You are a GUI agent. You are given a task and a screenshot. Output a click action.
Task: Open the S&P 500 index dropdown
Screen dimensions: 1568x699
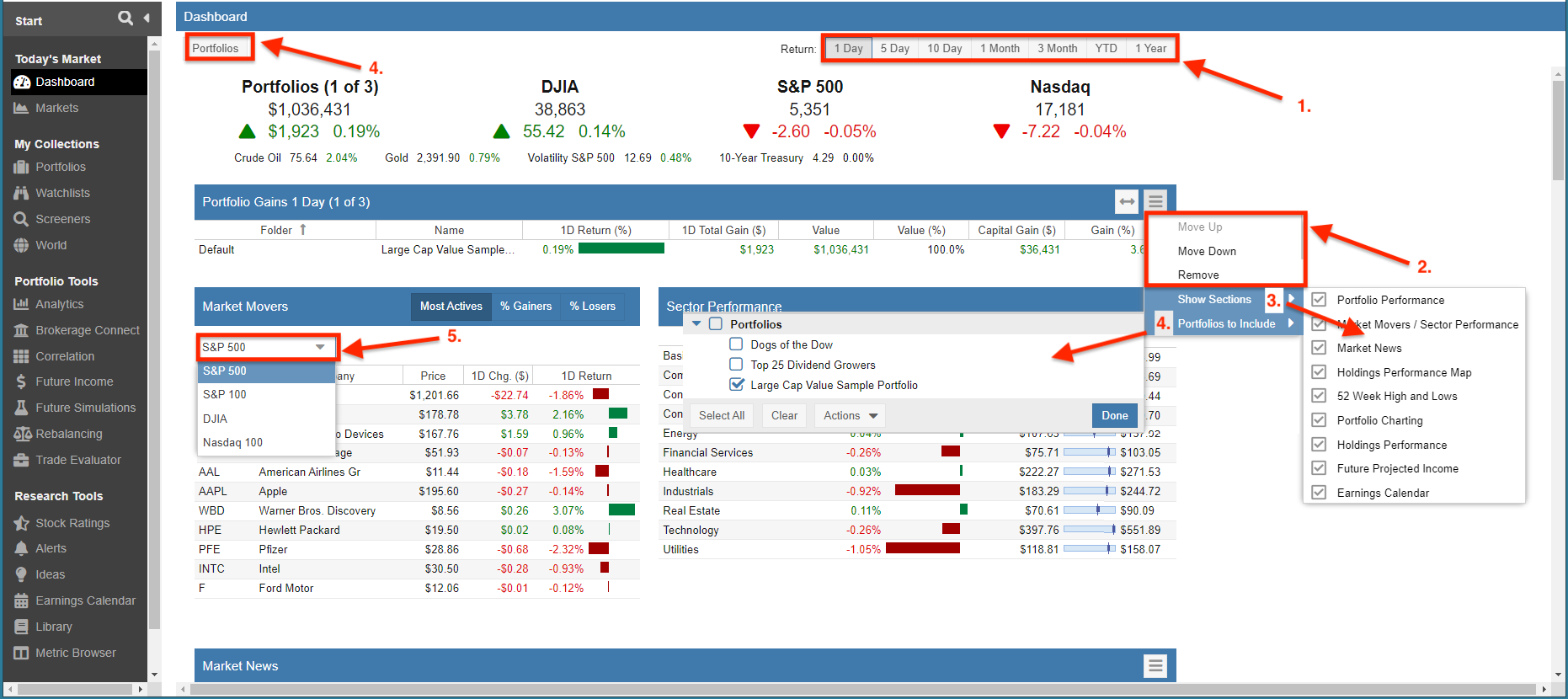(x=267, y=347)
